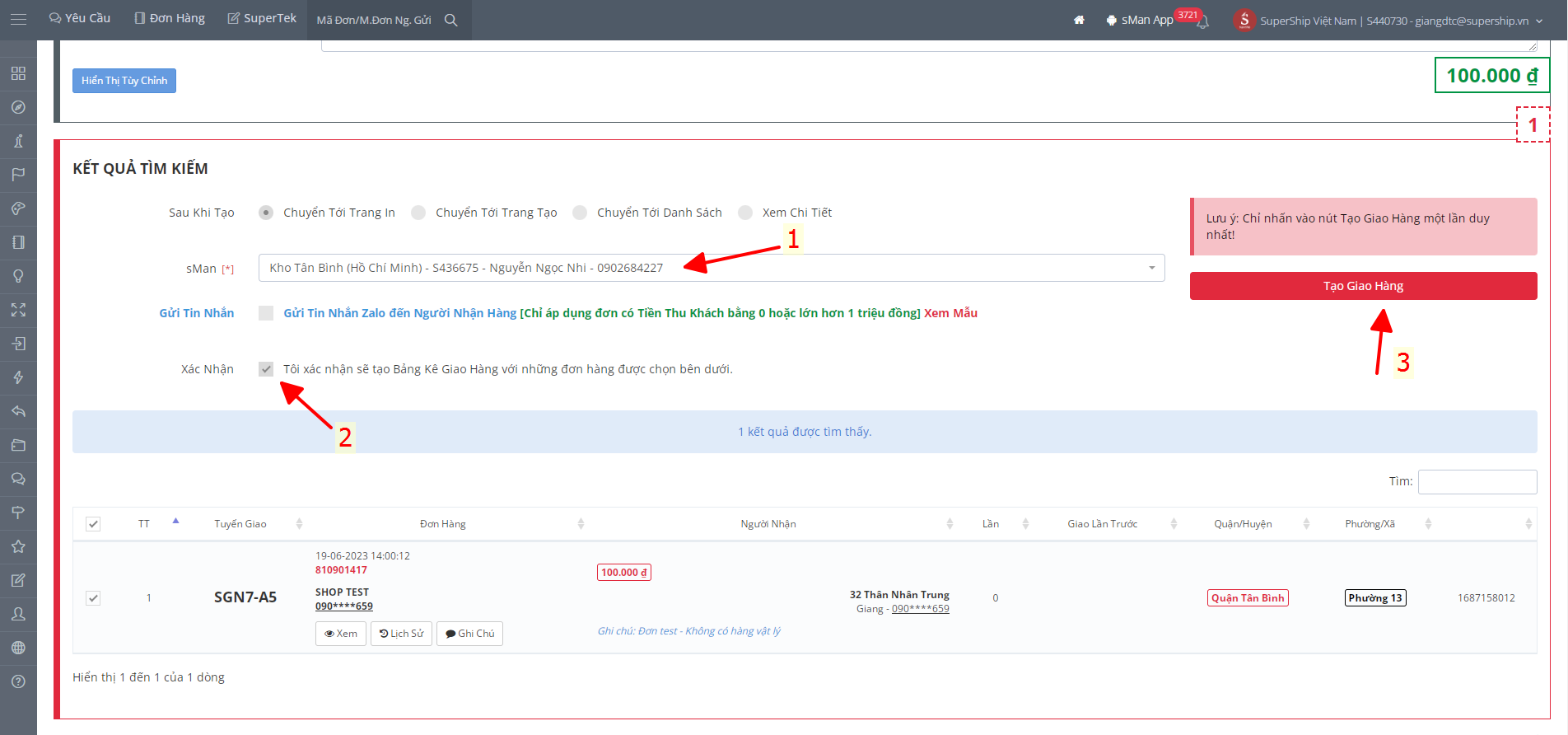Click shop phone 090****659 under SHOP TEST

[x=344, y=606]
